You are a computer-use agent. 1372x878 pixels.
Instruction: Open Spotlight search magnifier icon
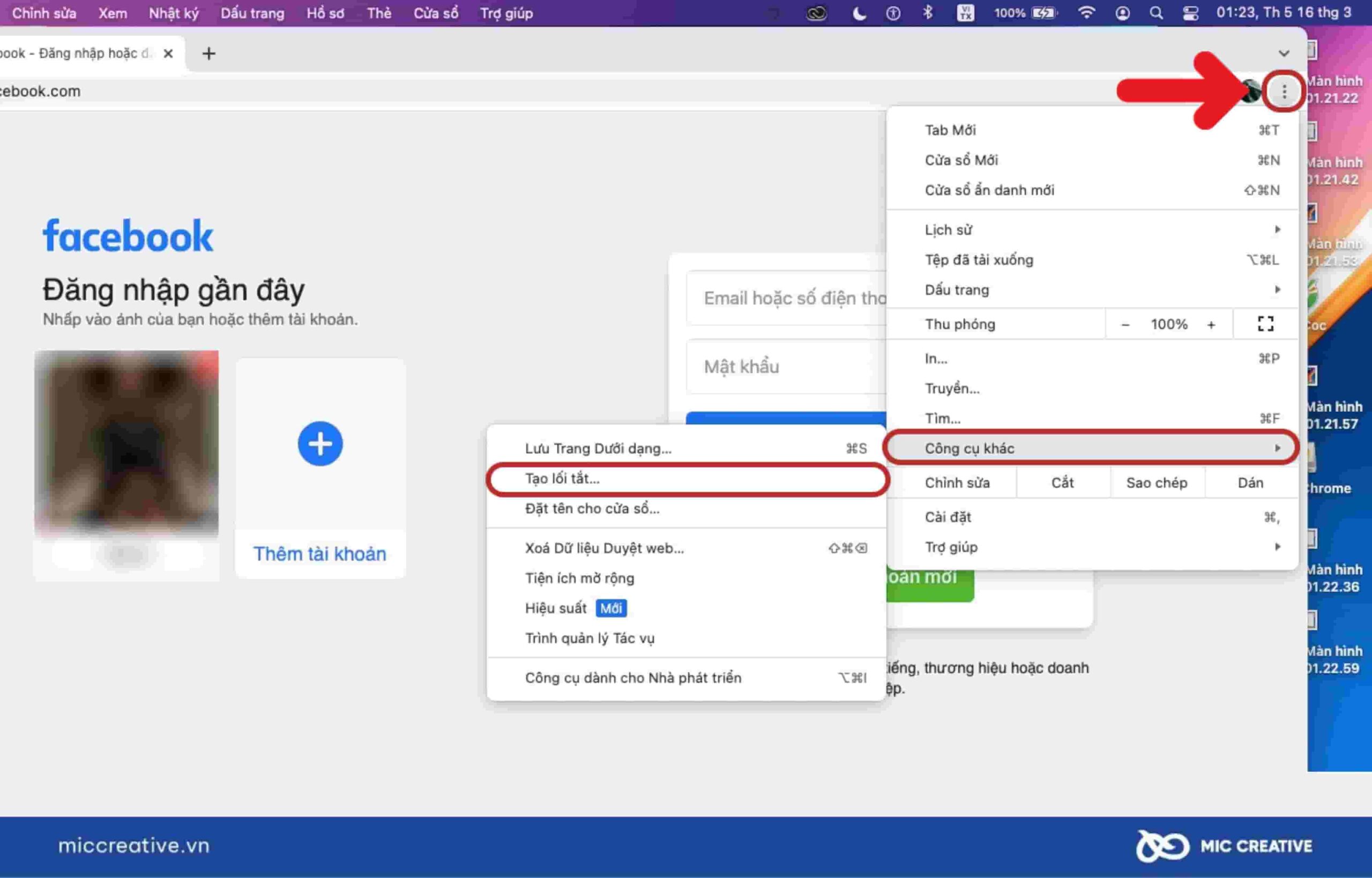tap(1155, 12)
